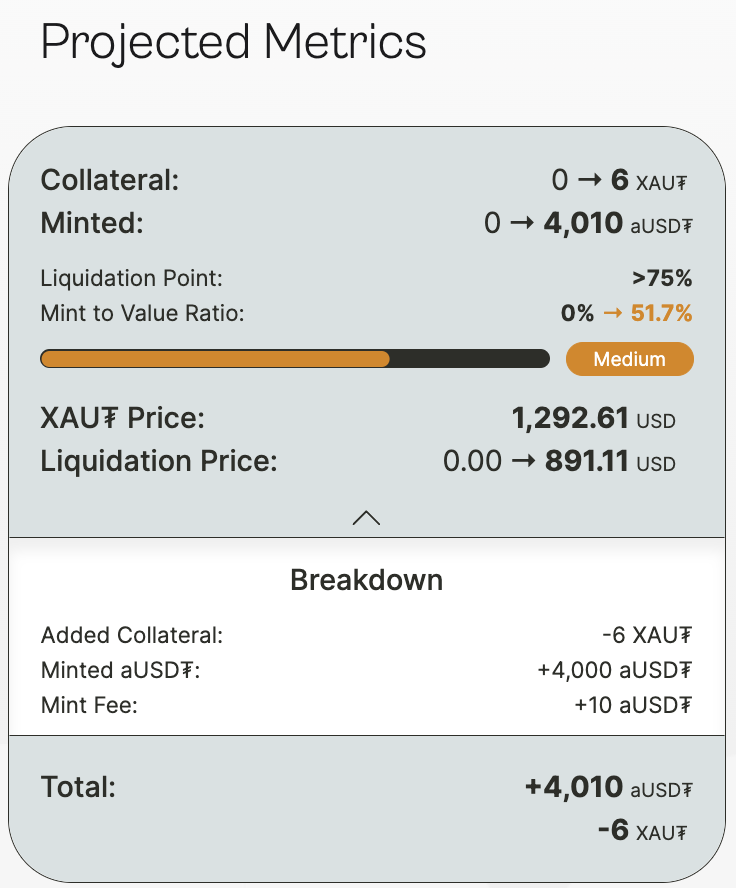This screenshot has width=736, height=888.
Task: Click the +4,000 aUSD₮ minted amount
Action: [x=615, y=670]
